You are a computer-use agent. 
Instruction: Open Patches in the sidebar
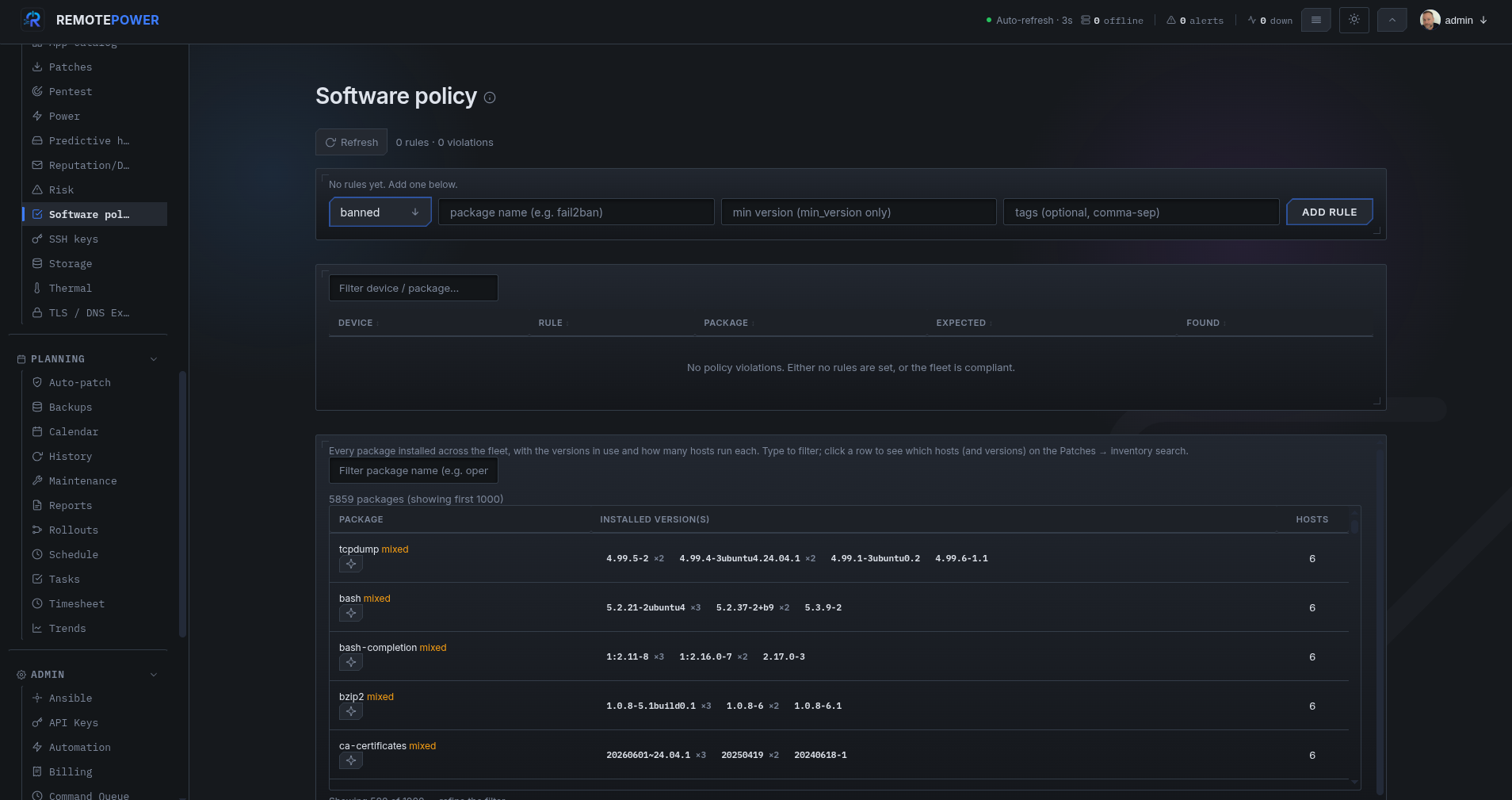[x=95, y=67]
